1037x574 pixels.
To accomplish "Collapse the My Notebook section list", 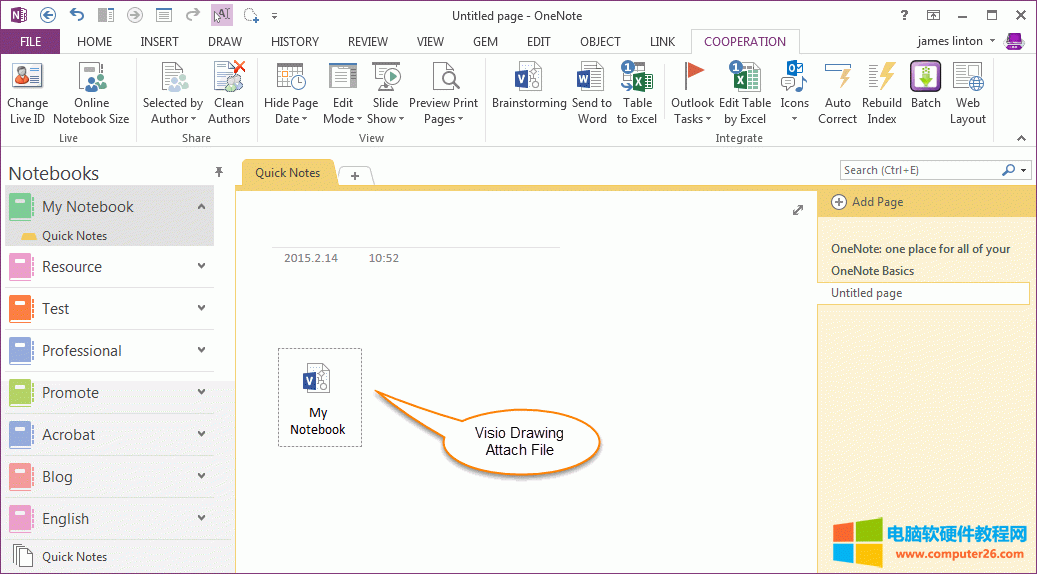I will (x=202, y=207).
